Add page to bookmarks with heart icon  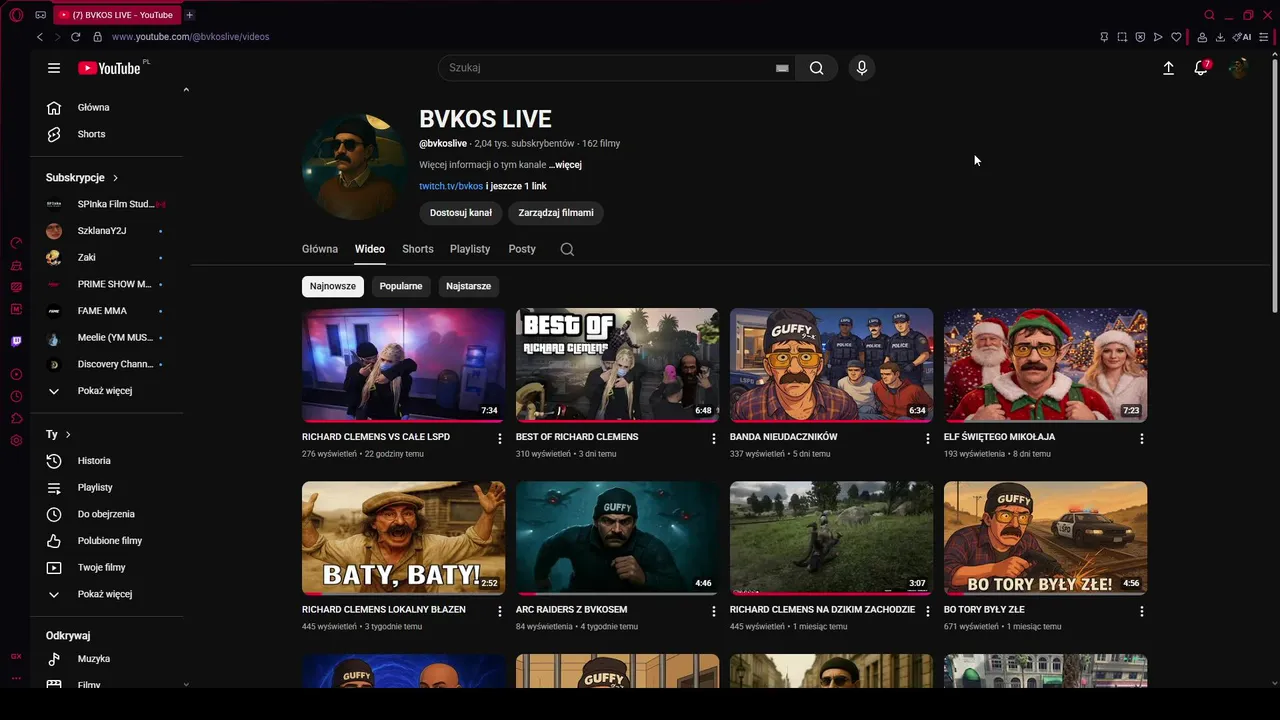tap(1176, 37)
